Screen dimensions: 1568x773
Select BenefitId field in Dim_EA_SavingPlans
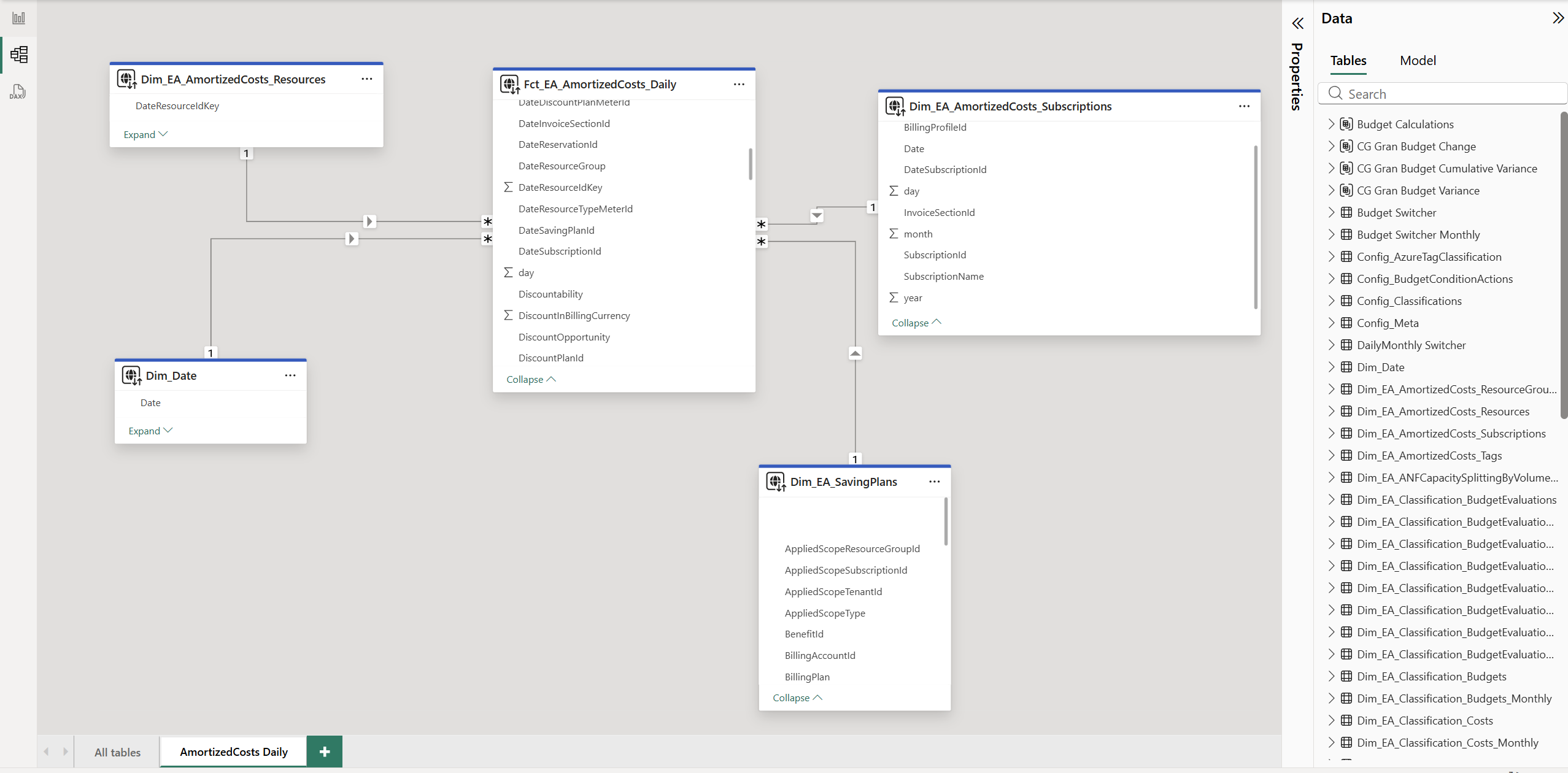pos(804,634)
